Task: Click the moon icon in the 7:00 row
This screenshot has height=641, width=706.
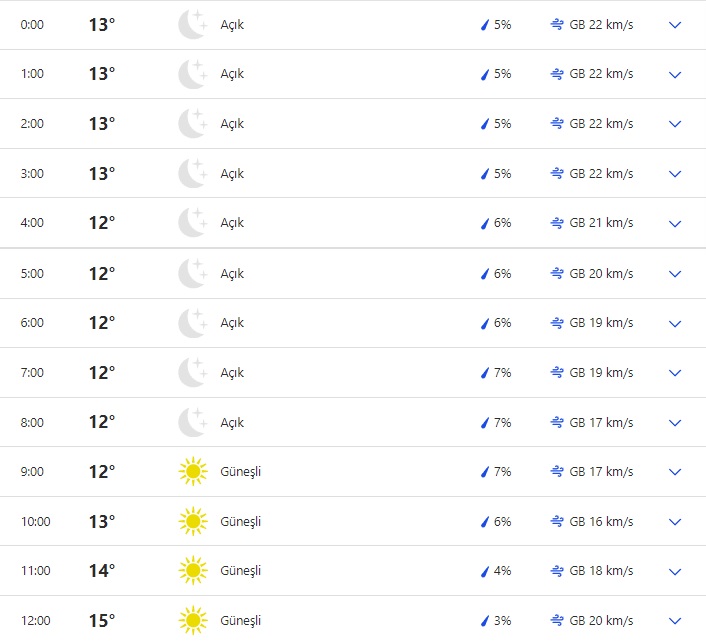Action: point(192,373)
